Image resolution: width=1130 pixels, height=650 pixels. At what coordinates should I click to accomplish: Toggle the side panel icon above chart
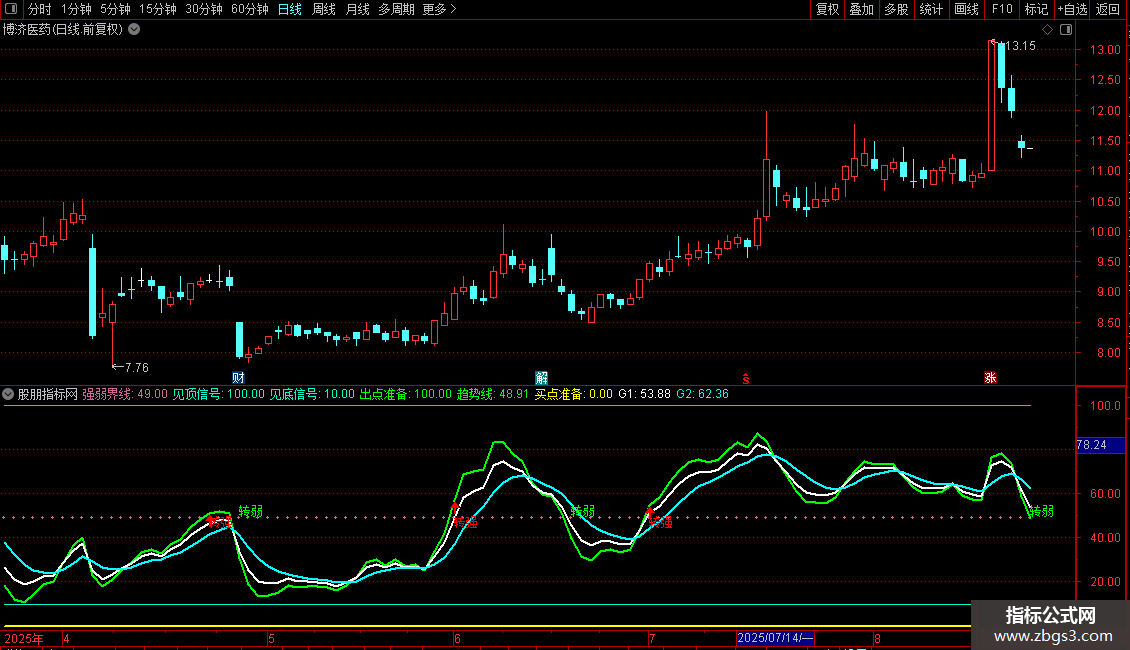[x=1066, y=30]
